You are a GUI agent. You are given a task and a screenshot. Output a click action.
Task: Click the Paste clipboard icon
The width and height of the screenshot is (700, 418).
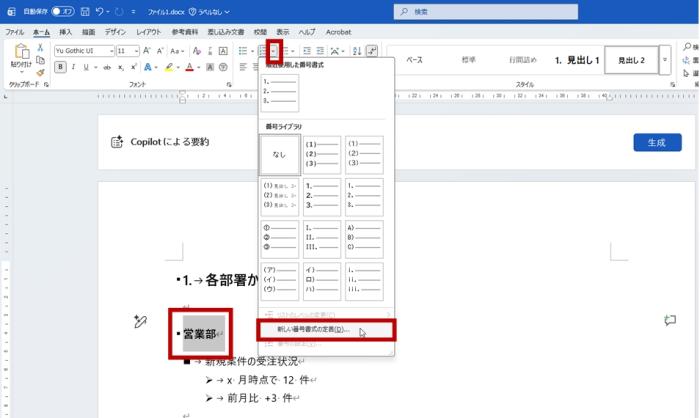click(x=20, y=56)
